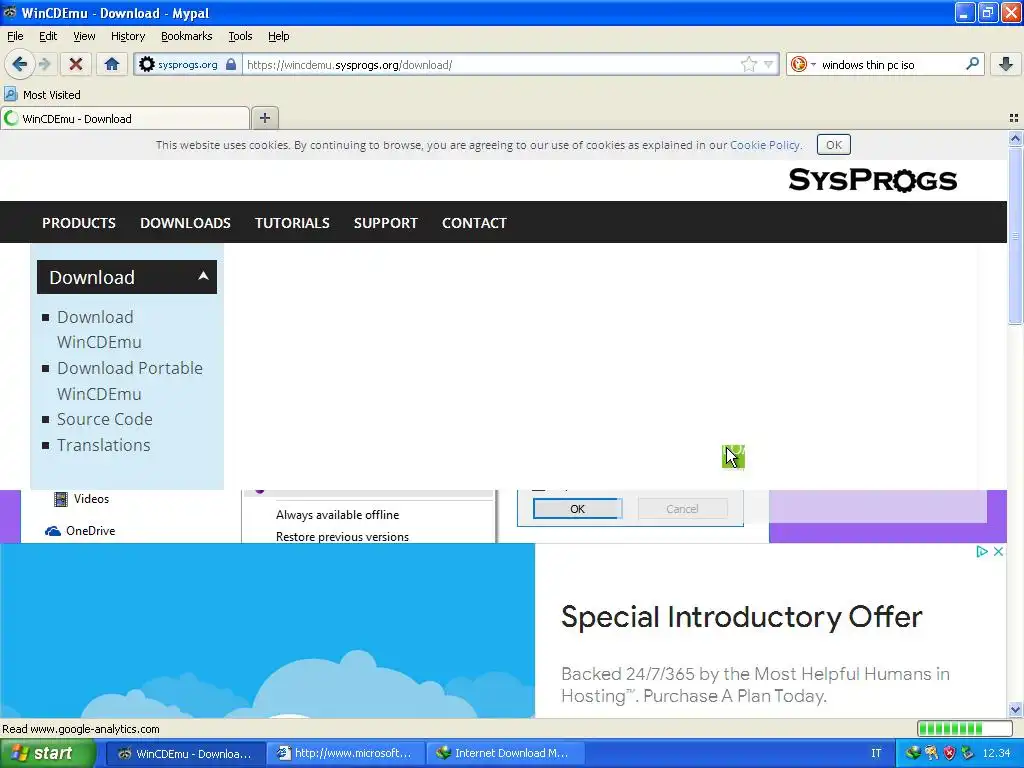The height and width of the screenshot is (768, 1024).
Task: Open the Bookmarks menu
Action: coord(186,36)
